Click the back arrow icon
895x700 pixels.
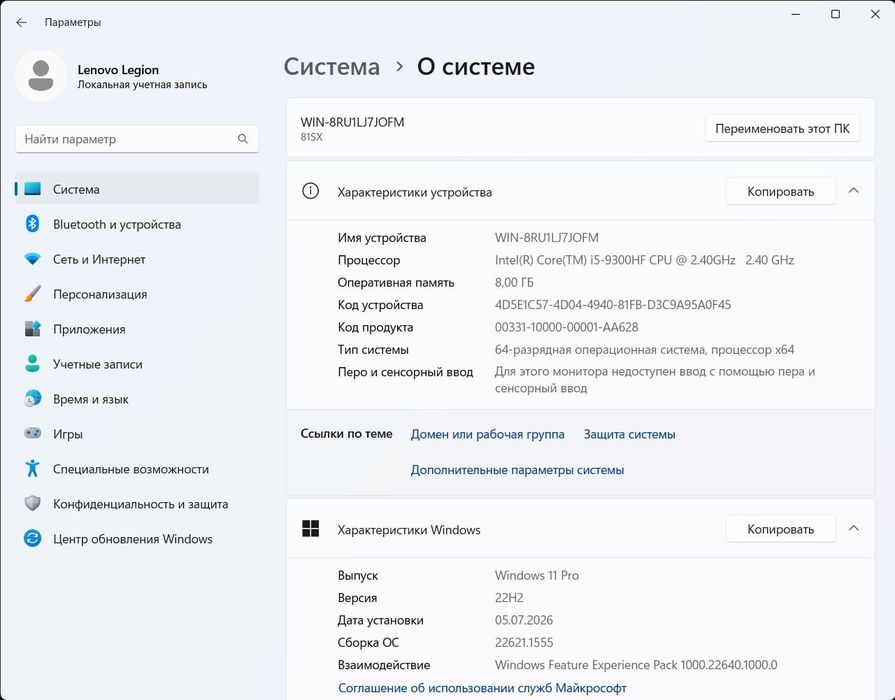pos(22,22)
